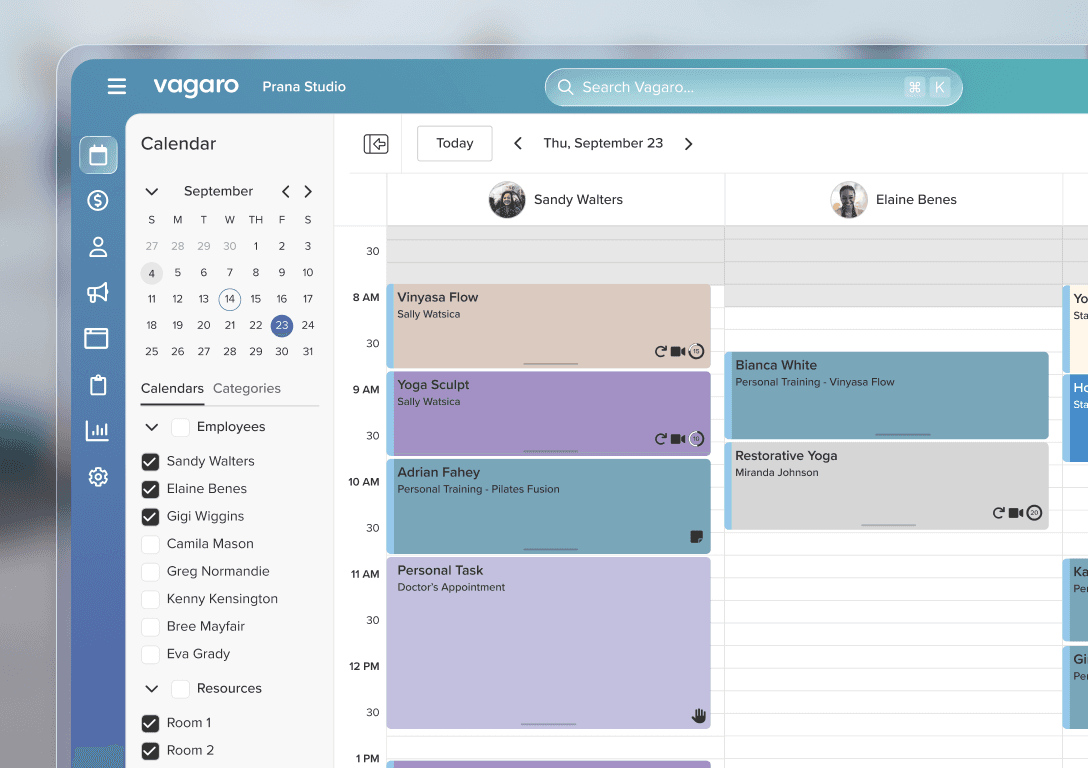Uncheck the Room 1 resource checkbox
Image resolution: width=1088 pixels, height=768 pixels.
pos(151,723)
